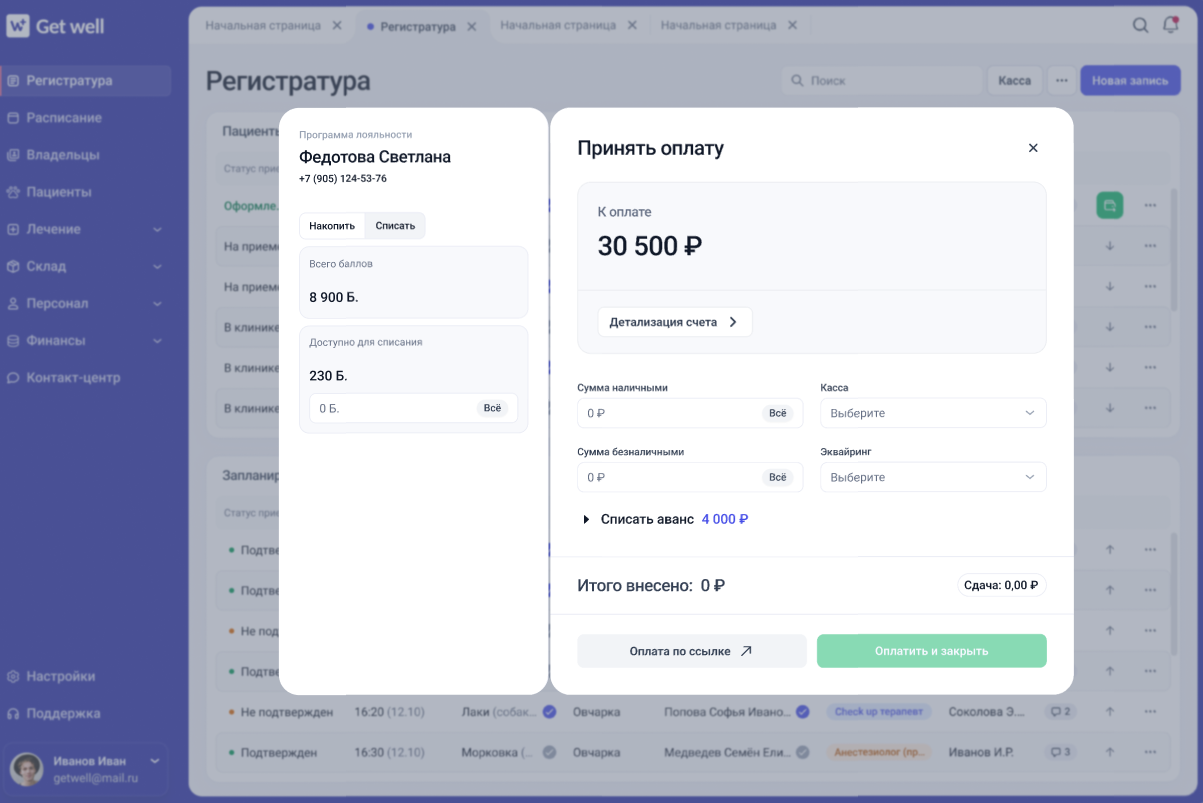Click the 230 Б. available value
1203x803 pixels.
329,376
